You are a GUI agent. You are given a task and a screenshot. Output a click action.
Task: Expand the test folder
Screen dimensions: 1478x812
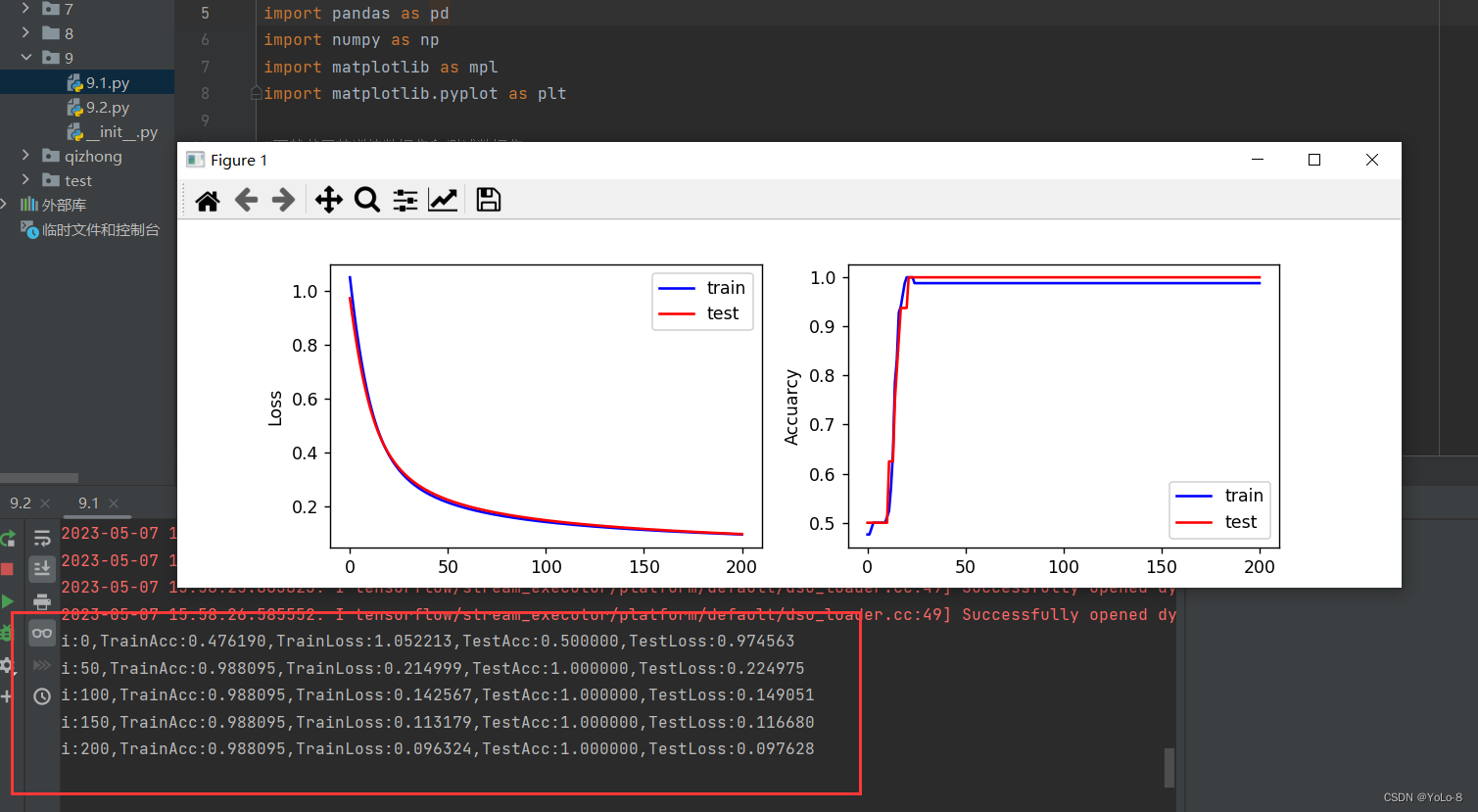25,179
